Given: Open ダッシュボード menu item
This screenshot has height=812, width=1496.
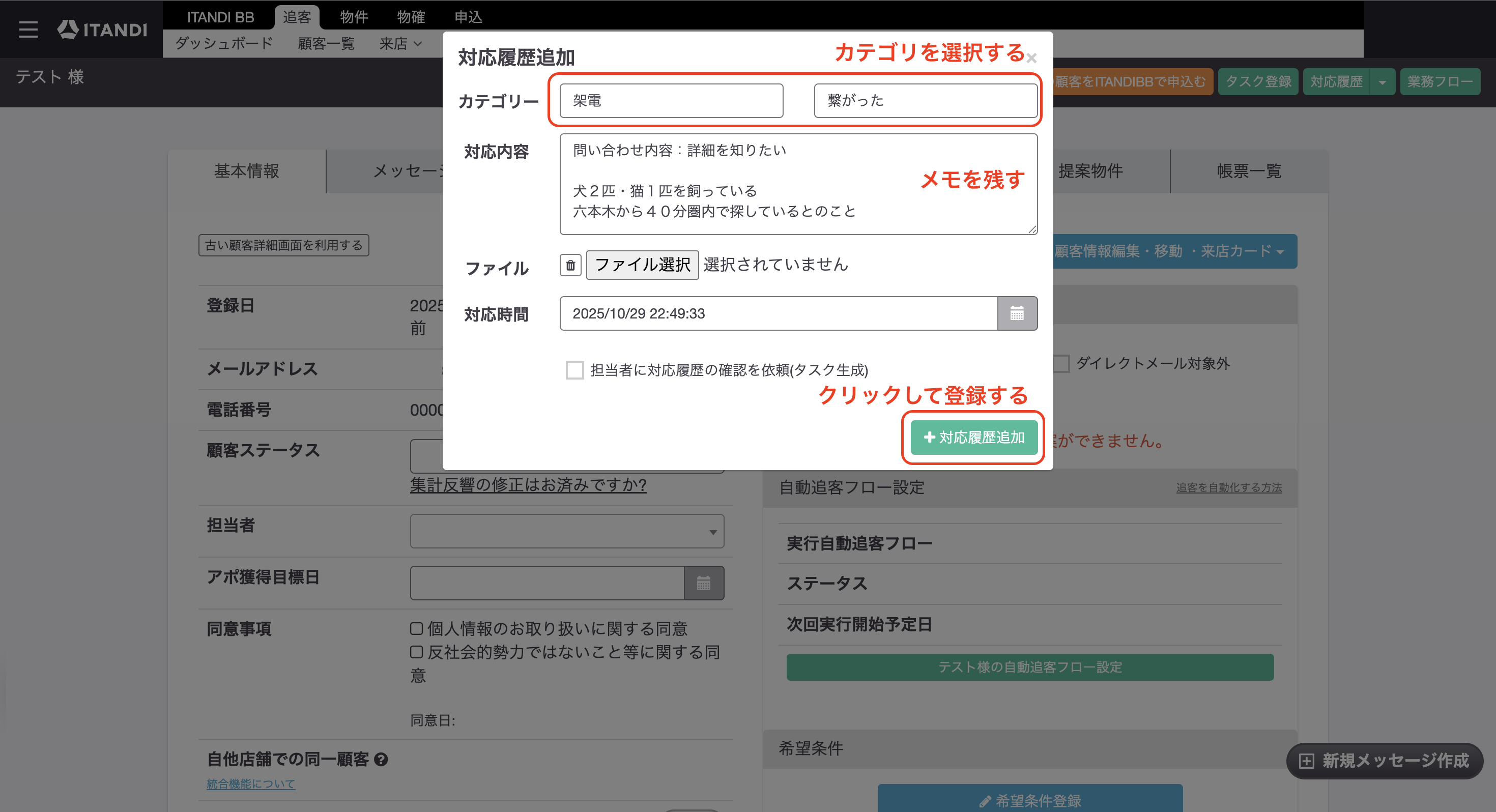Looking at the screenshot, I should (x=224, y=44).
